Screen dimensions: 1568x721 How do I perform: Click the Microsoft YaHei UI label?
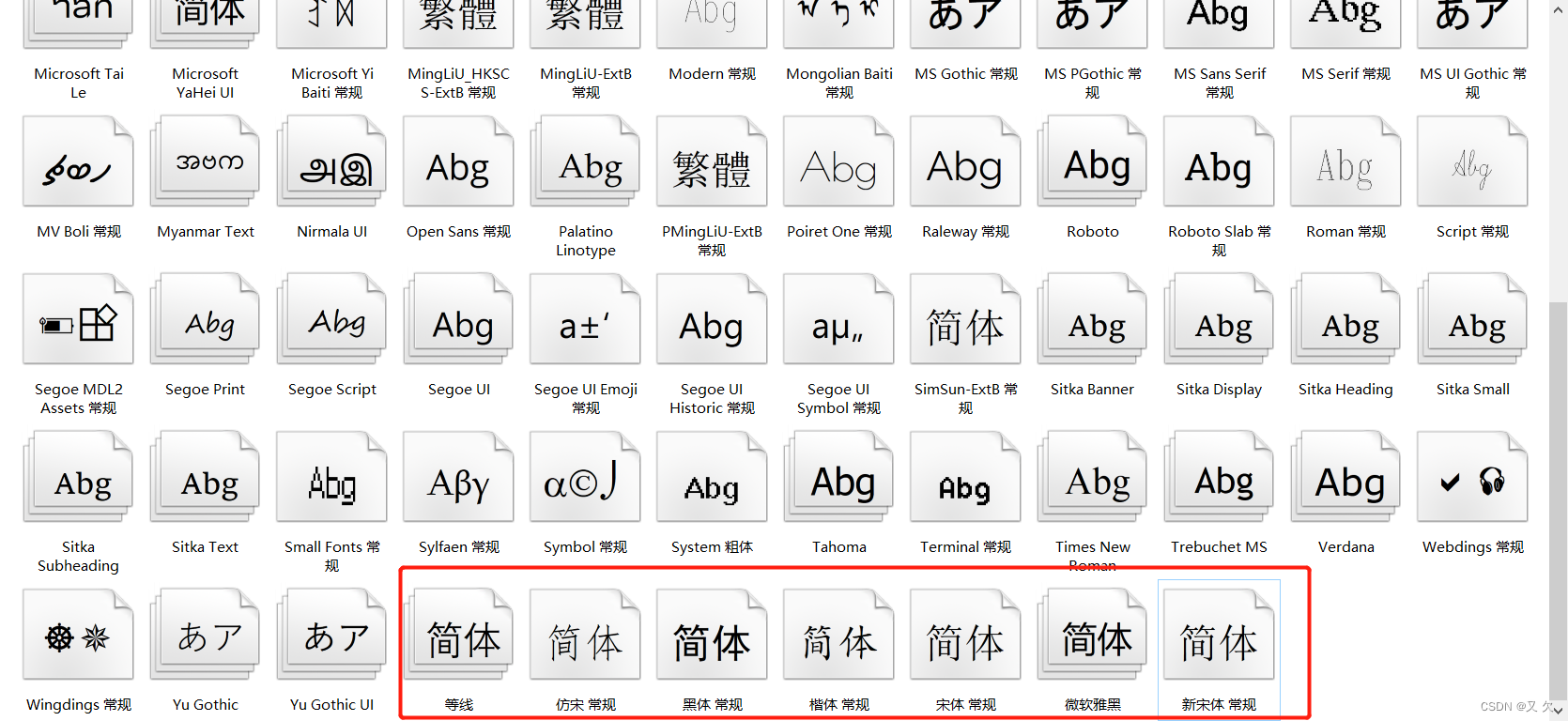(205, 83)
